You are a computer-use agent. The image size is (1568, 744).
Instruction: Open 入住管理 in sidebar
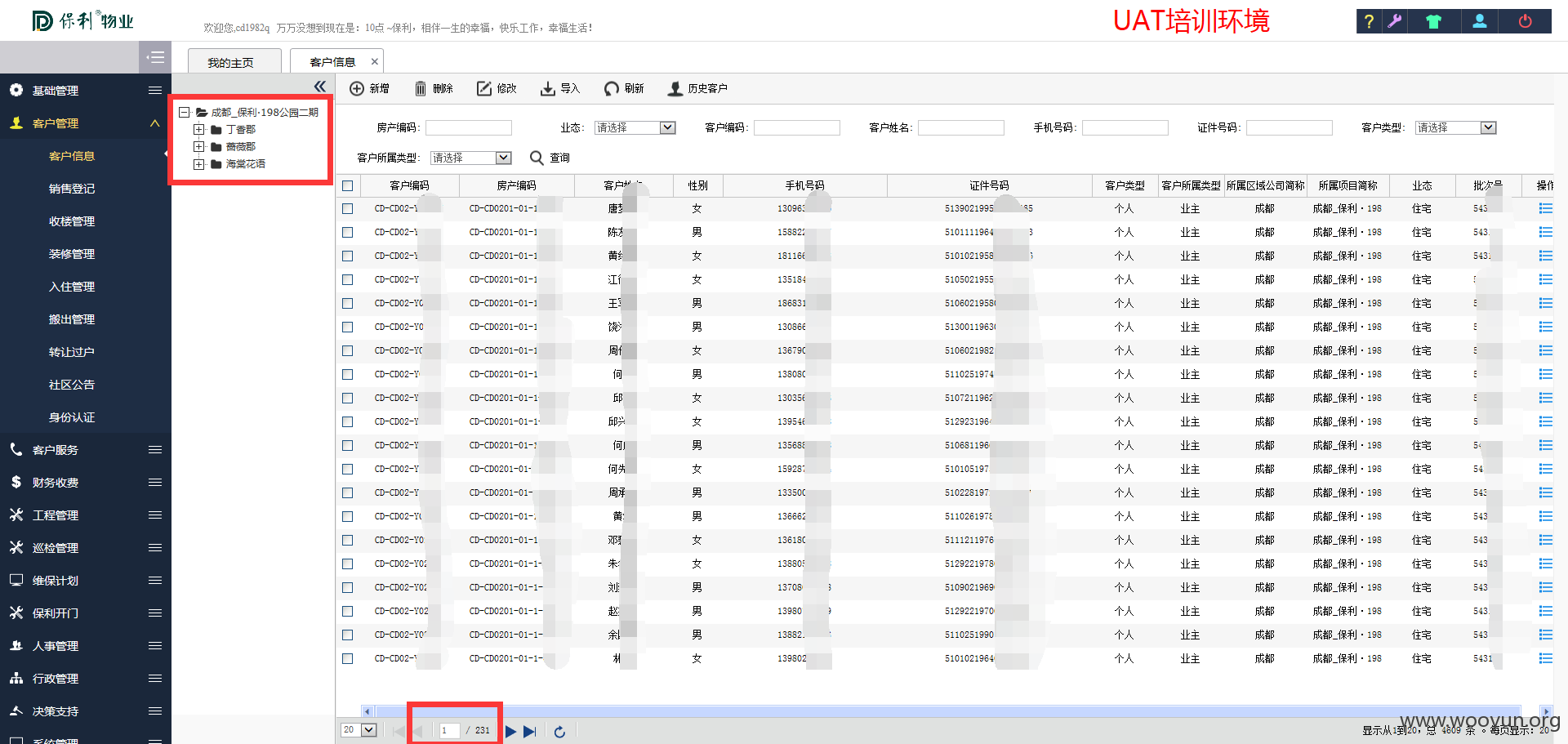coord(72,286)
